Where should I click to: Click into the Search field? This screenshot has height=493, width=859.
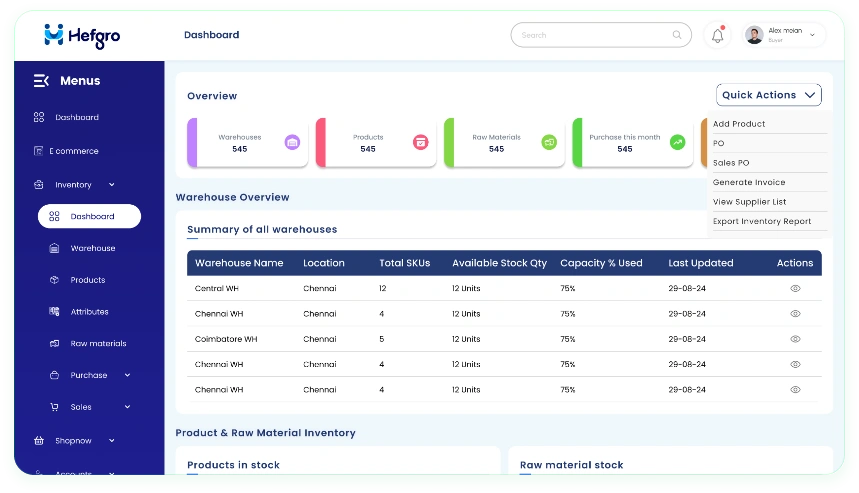click(600, 35)
